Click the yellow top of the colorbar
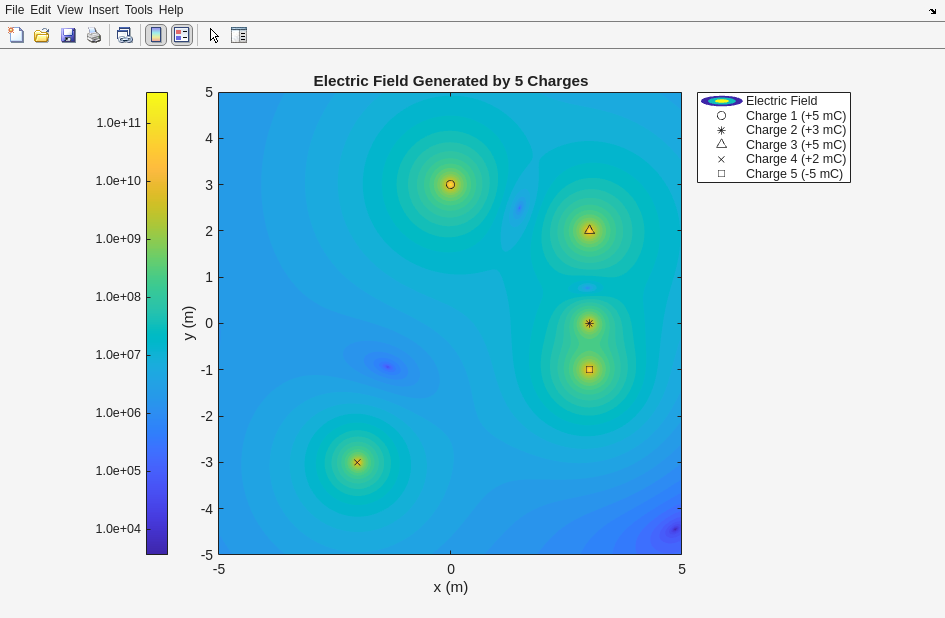 pyautogui.click(x=157, y=100)
